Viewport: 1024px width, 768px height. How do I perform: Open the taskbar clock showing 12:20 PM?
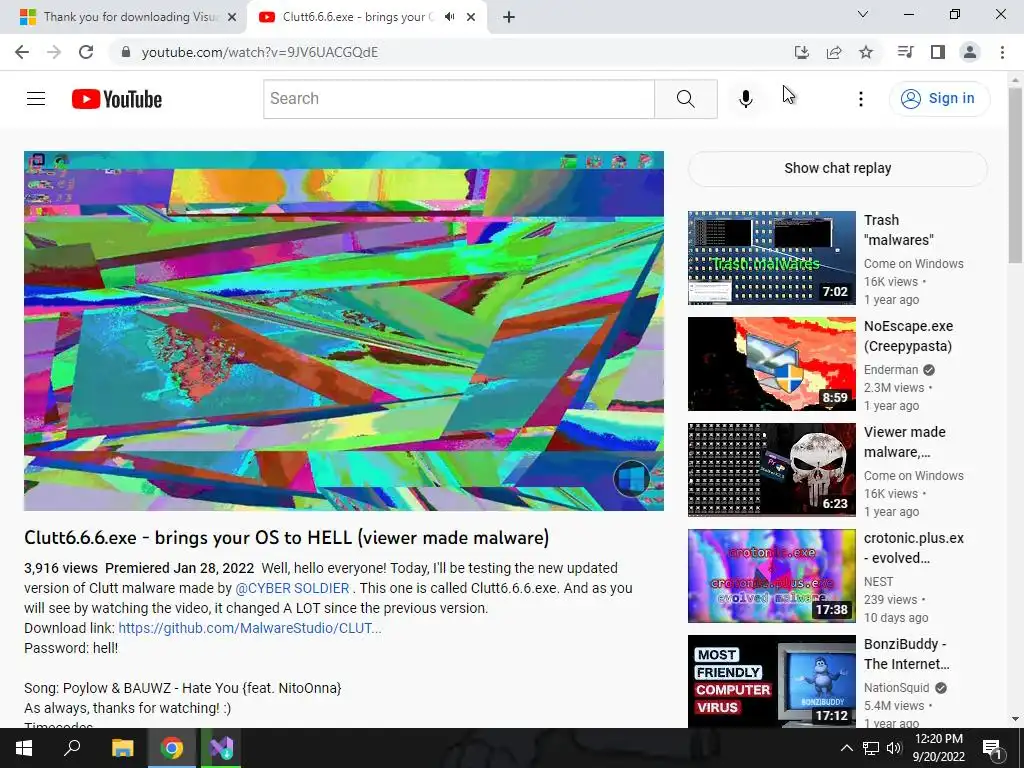(x=938, y=748)
